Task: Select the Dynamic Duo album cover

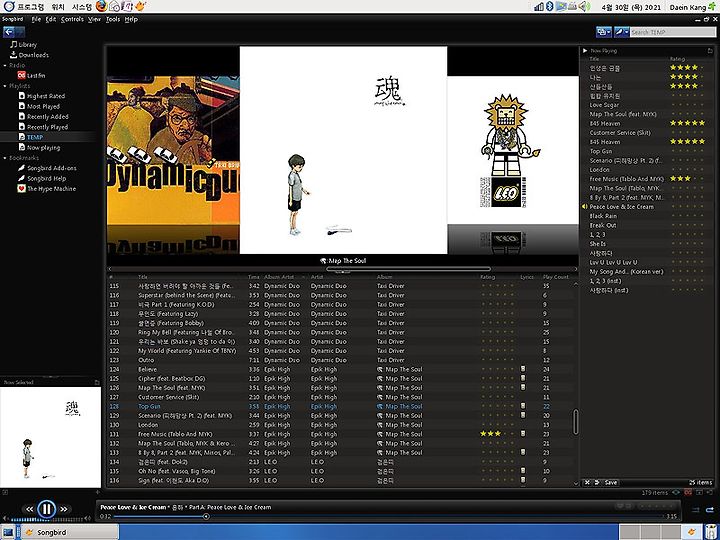Action: click(x=173, y=150)
